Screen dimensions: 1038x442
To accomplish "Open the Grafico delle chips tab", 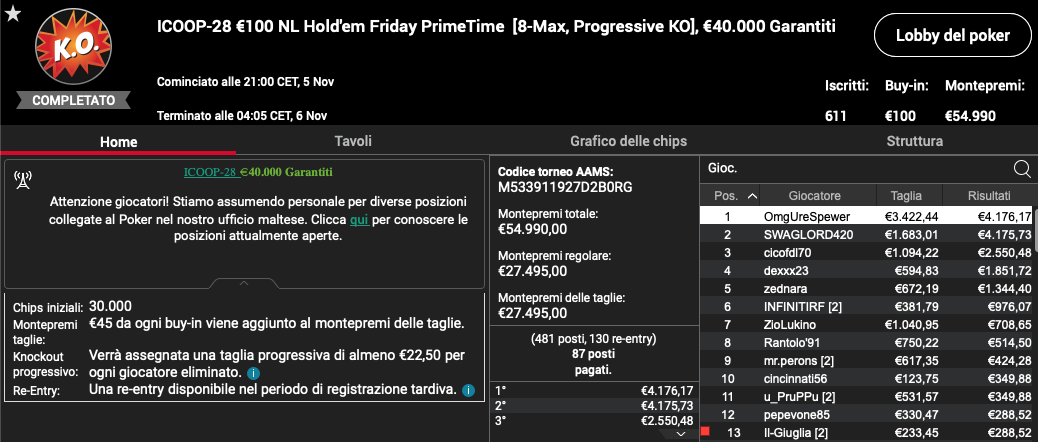I will (628, 141).
